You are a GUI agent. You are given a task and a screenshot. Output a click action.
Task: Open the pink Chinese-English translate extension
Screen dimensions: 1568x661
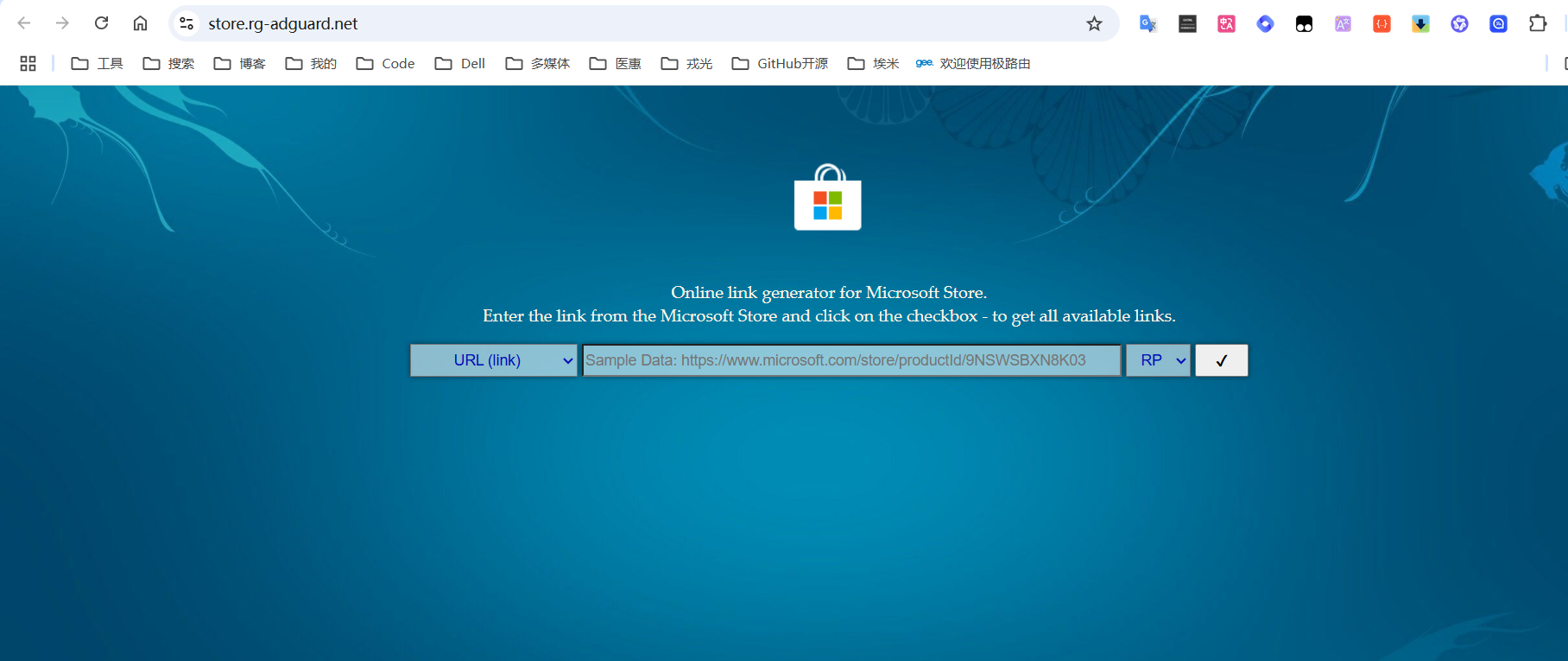pos(1226,23)
